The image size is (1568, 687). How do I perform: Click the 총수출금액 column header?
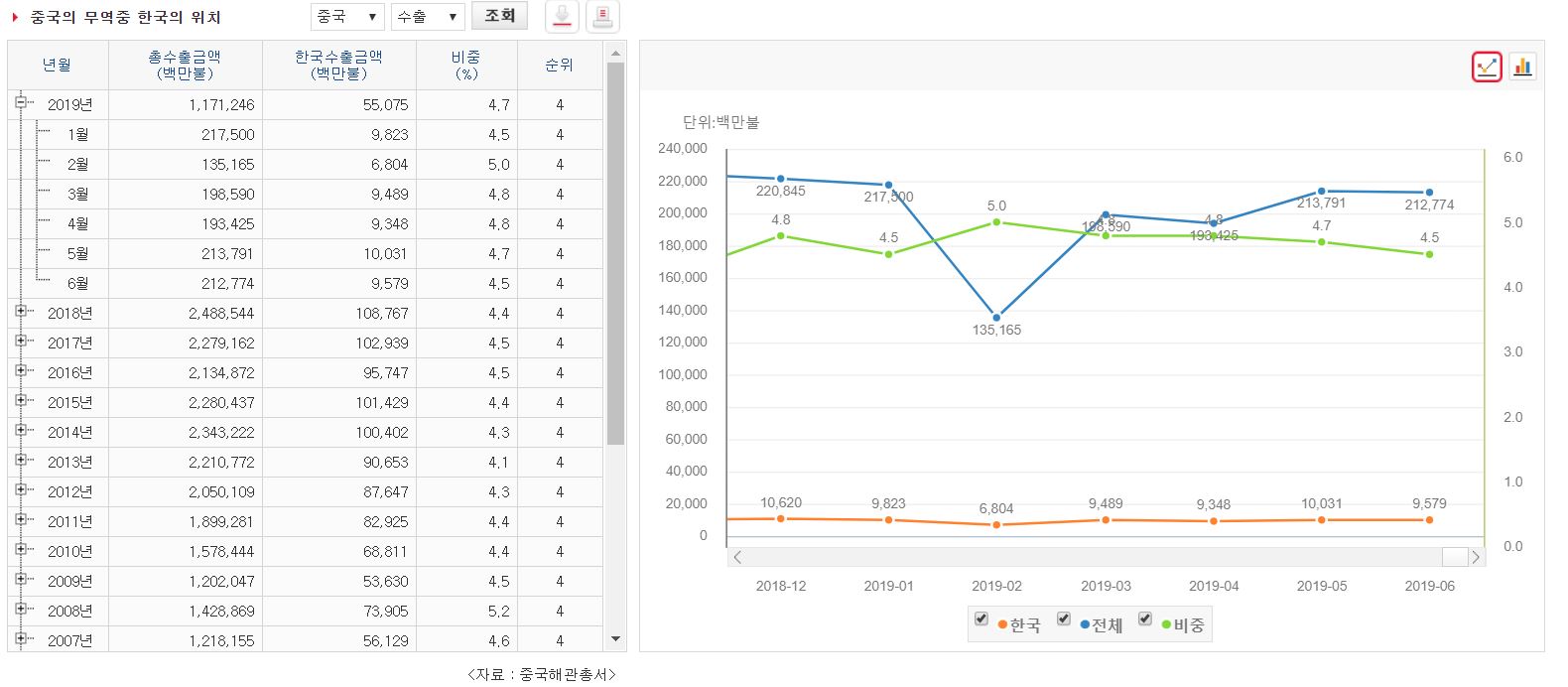tap(185, 65)
